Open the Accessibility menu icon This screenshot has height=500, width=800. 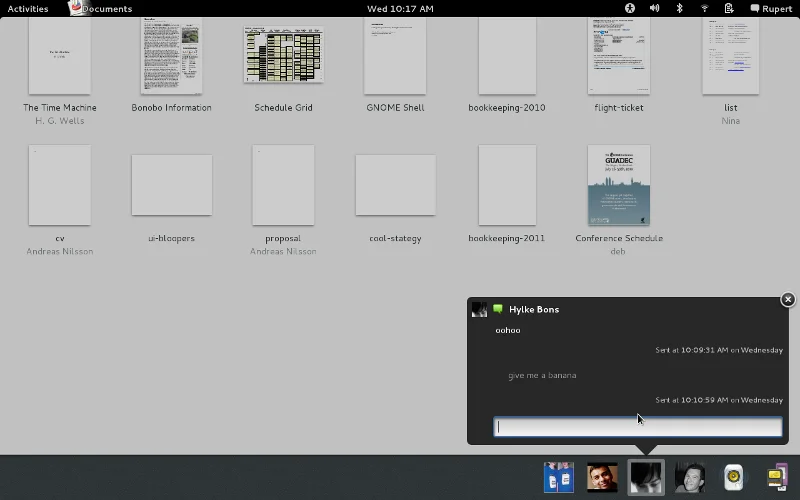[x=630, y=8]
